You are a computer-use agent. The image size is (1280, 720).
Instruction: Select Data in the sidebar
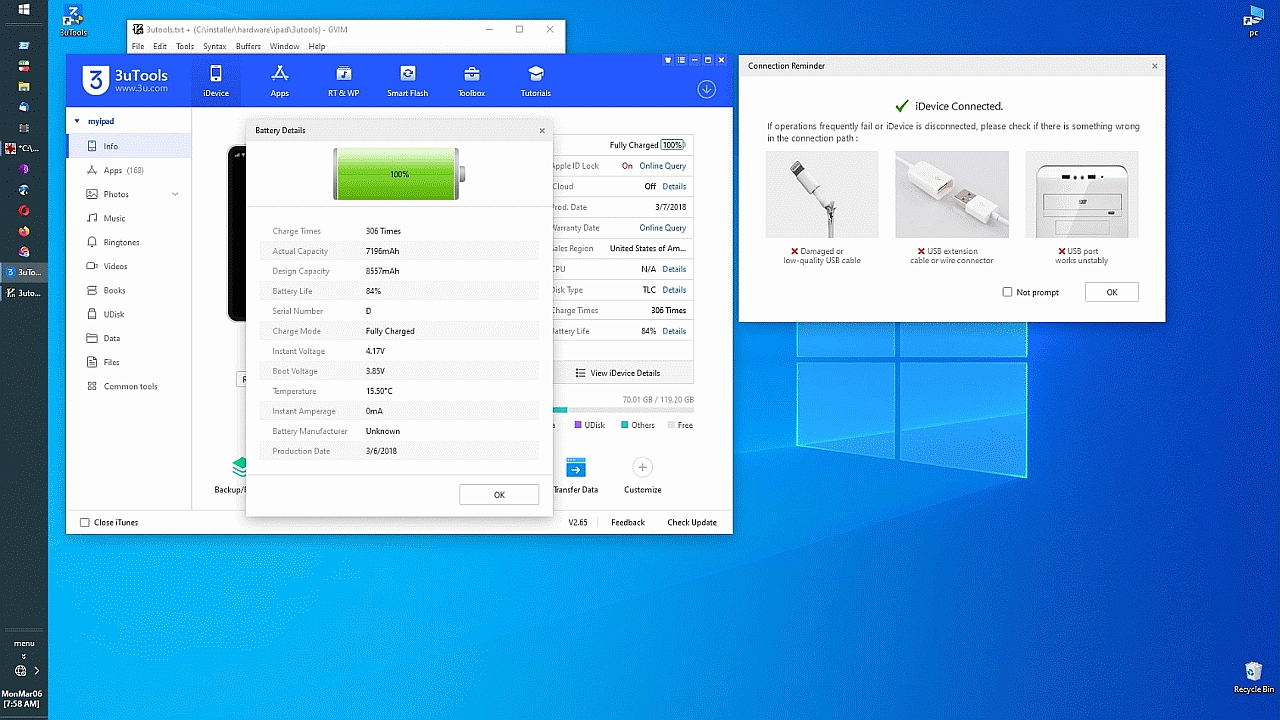tap(128, 338)
